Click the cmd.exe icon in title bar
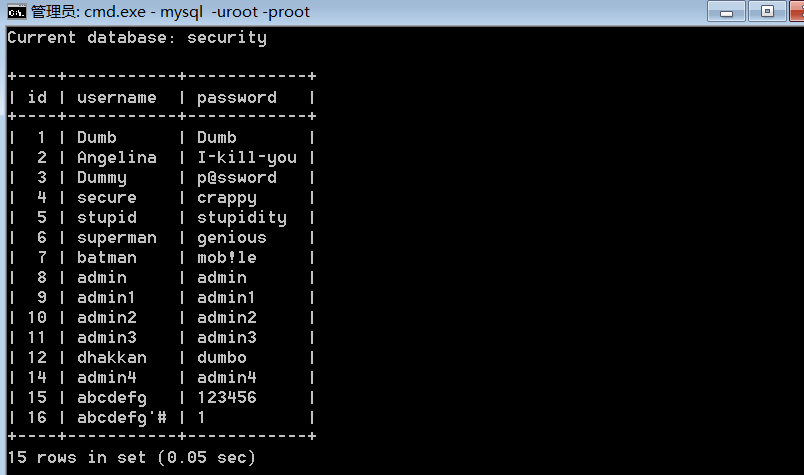This screenshot has height=475, width=804. (16, 12)
